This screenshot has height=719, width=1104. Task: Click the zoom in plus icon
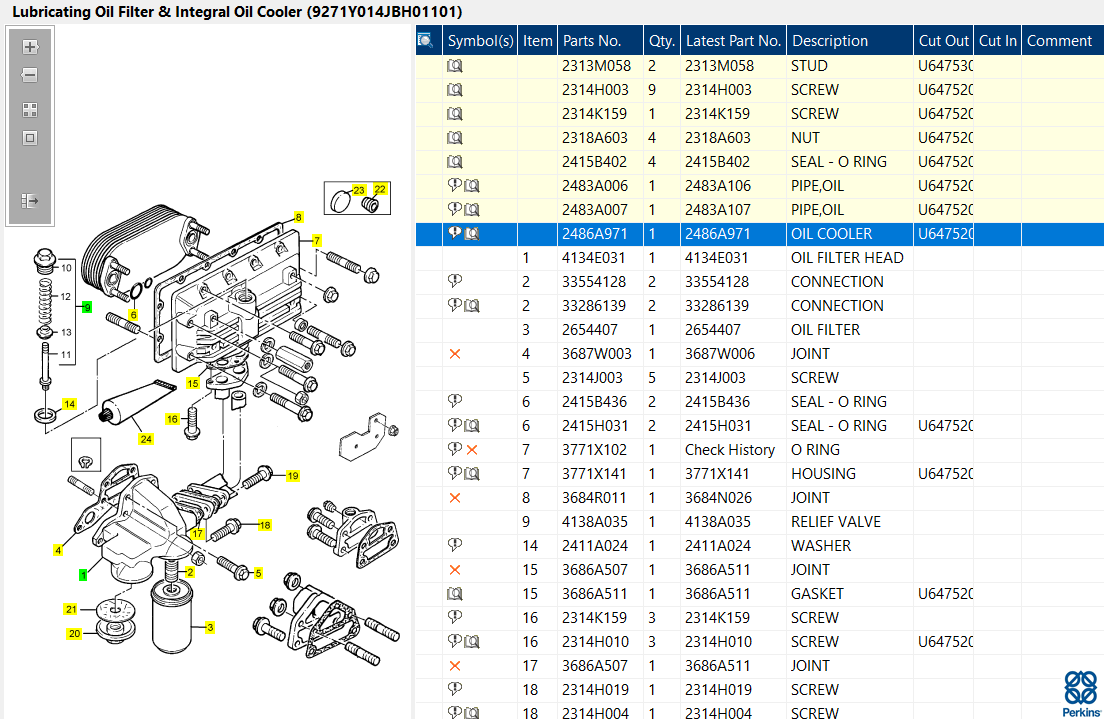(x=30, y=47)
